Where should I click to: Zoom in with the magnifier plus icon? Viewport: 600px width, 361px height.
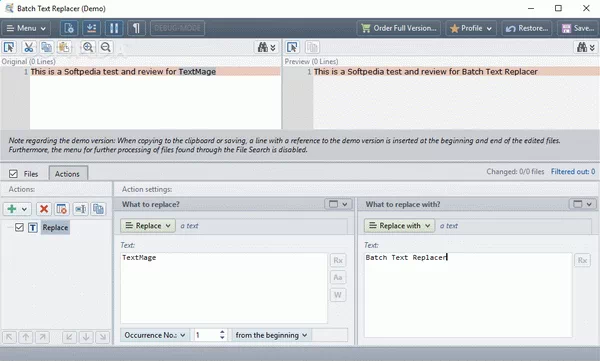[x=88, y=47]
